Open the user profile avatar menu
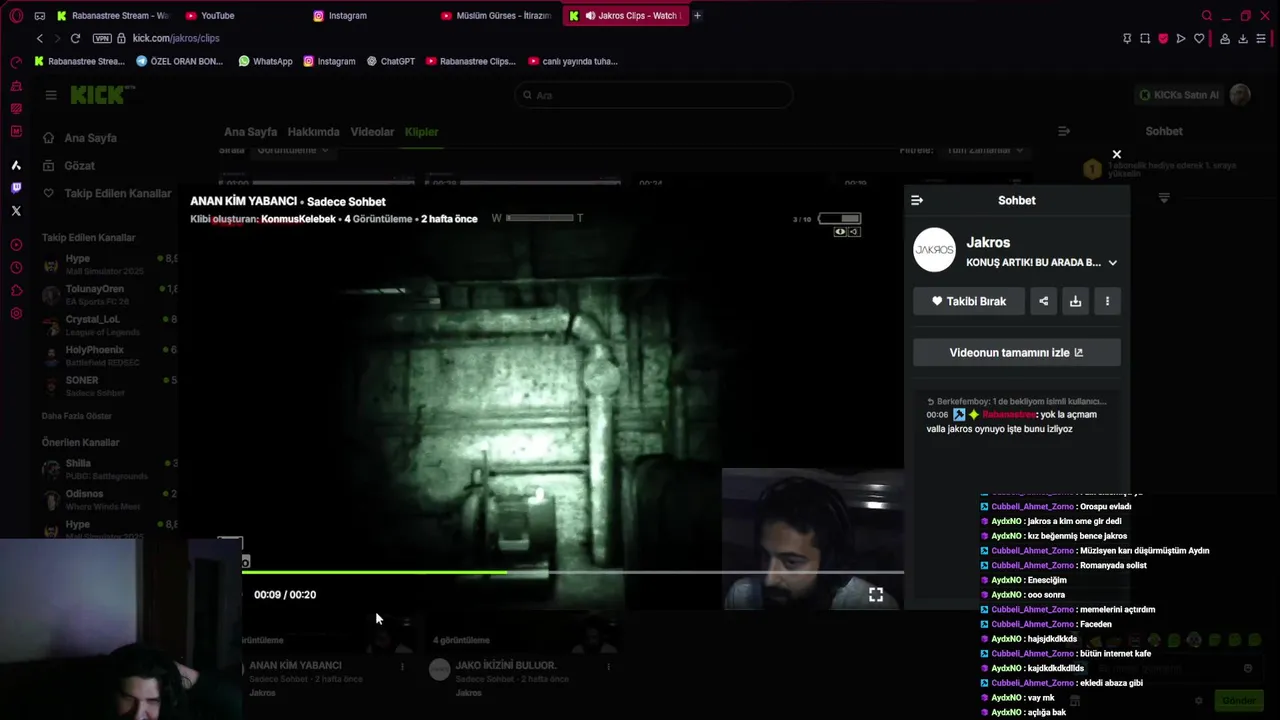This screenshot has width=1280, height=720. (1240, 95)
